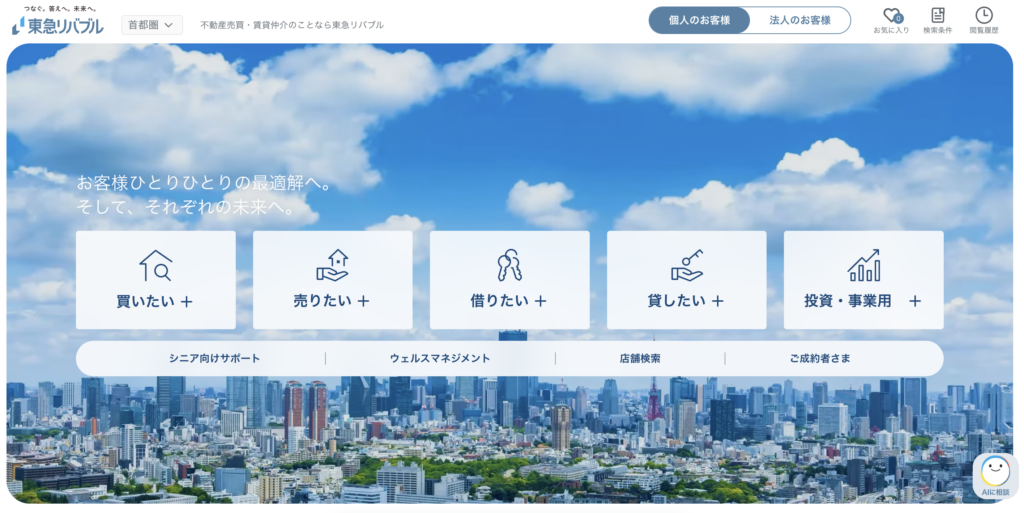The image size is (1024, 513).
Task: Expand the 投資・事業用 plus sign
Action: click(914, 301)
